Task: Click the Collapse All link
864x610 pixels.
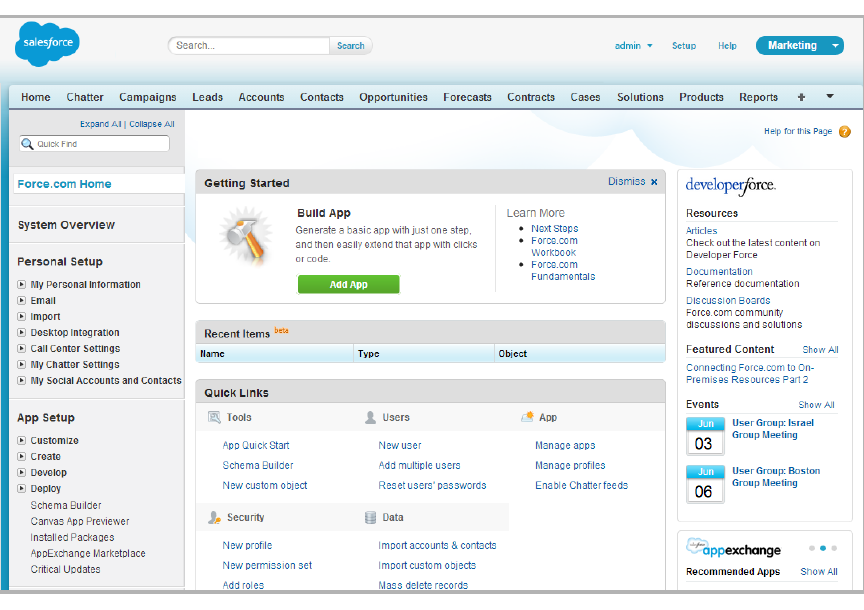Action: click(x=152, y=124)
